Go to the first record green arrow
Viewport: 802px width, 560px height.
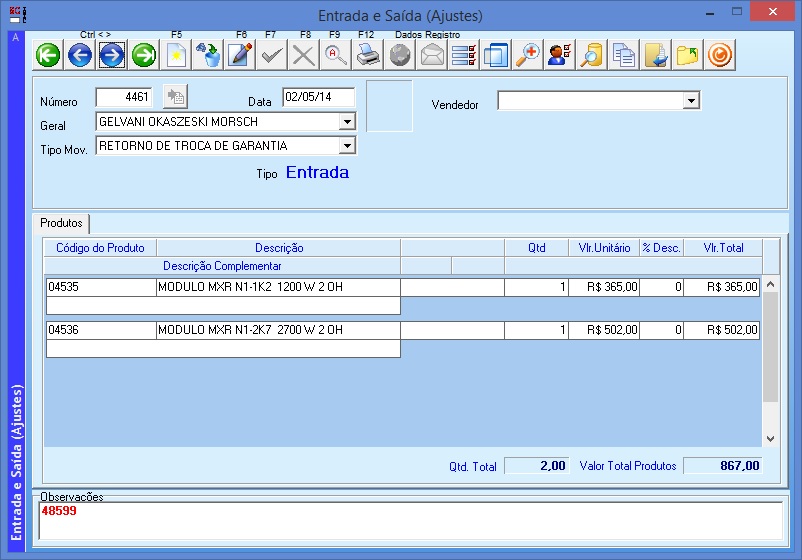tap(48, 55)
